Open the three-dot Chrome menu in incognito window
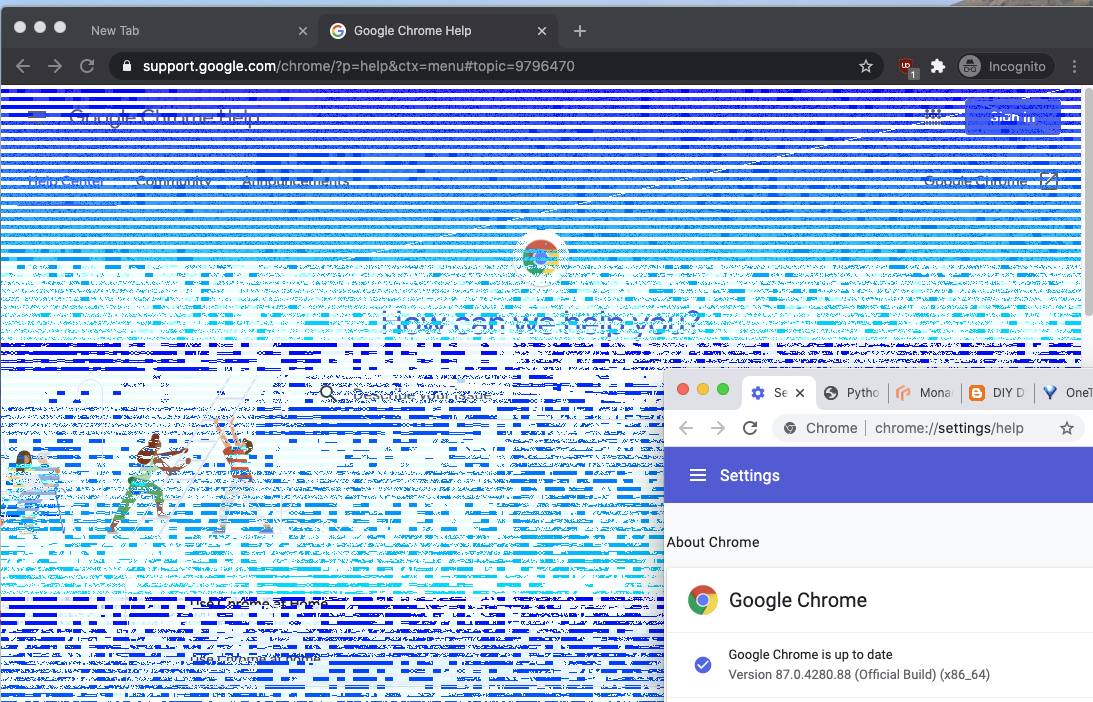This screenshot has width=1093, height=702. (x=1074, y=66)
